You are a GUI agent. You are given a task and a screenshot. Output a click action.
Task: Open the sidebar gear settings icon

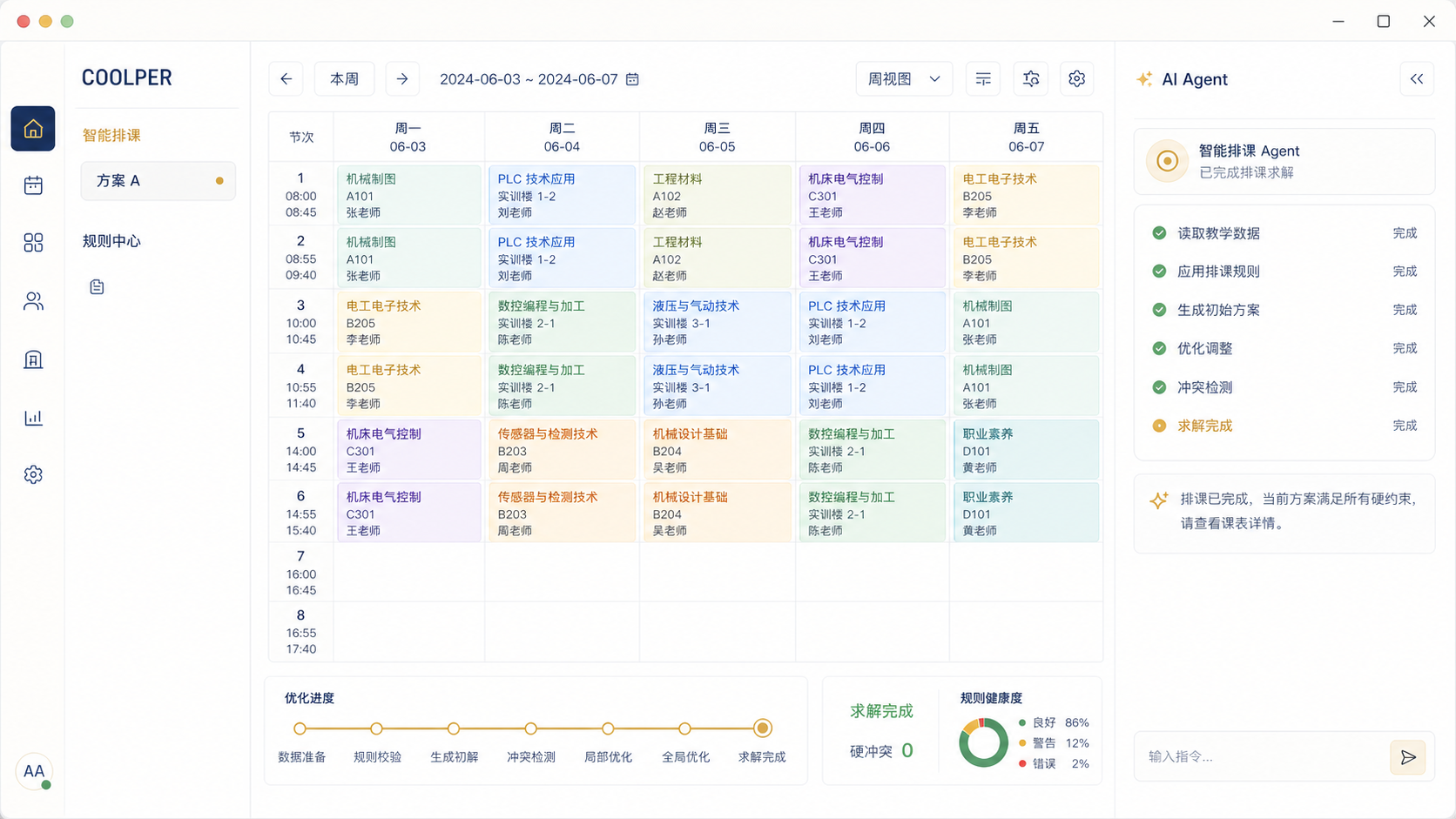coord(33,474)
